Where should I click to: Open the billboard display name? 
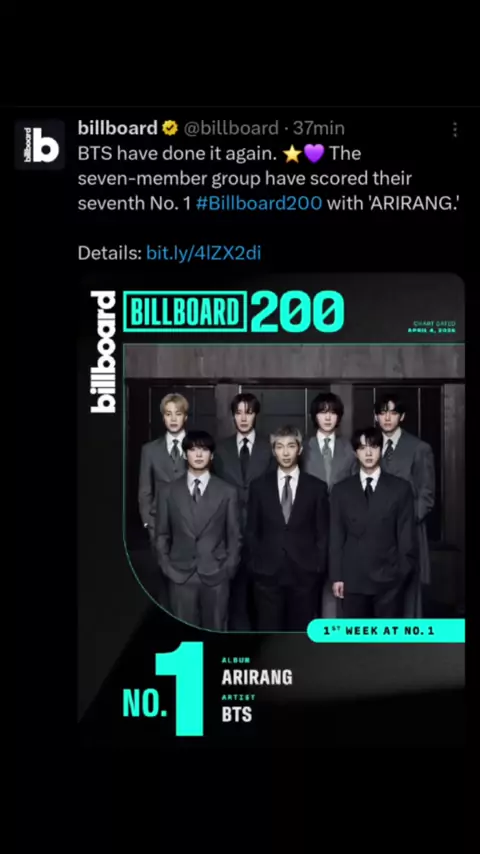tap(118, 128)
